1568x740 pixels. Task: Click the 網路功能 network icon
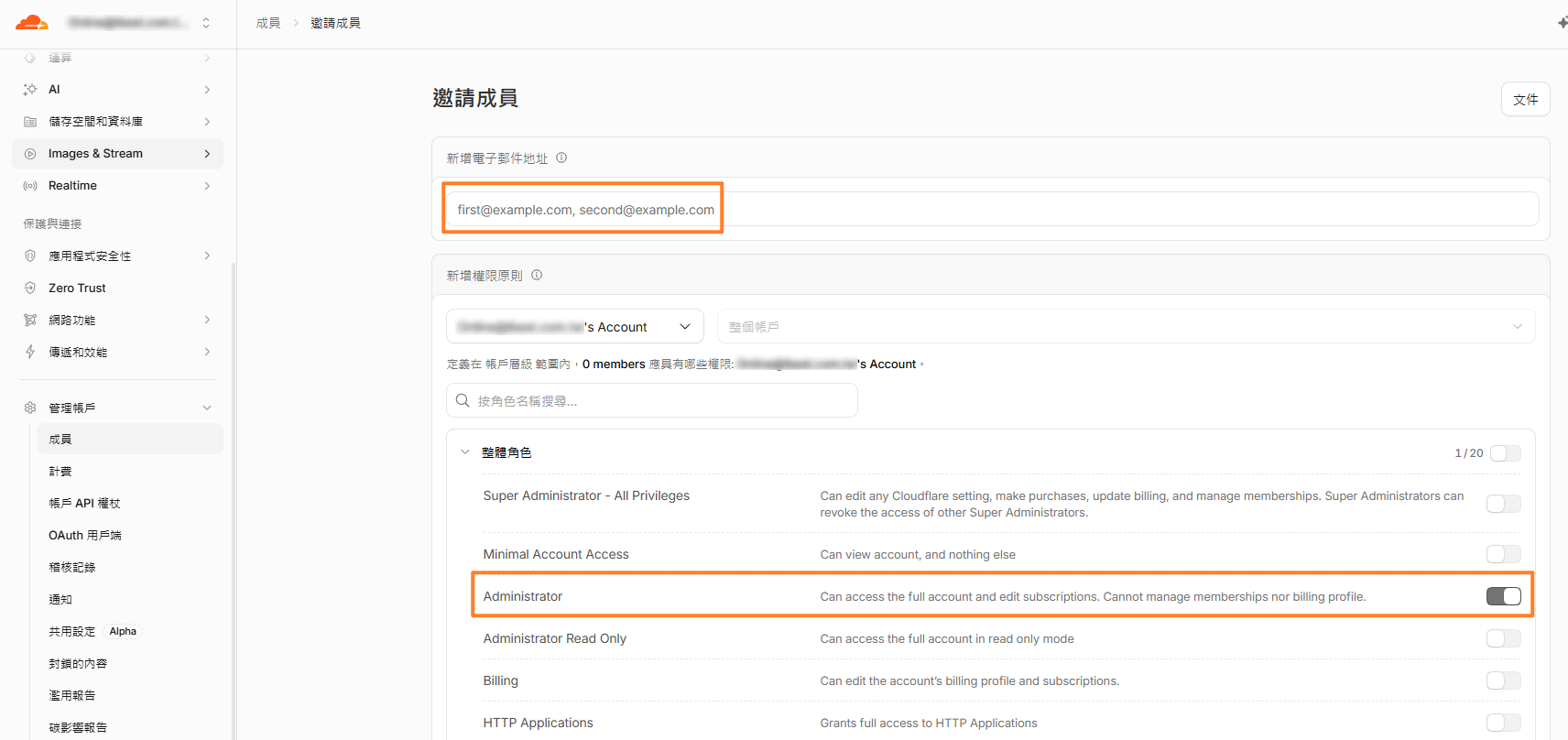click(30, 321)
